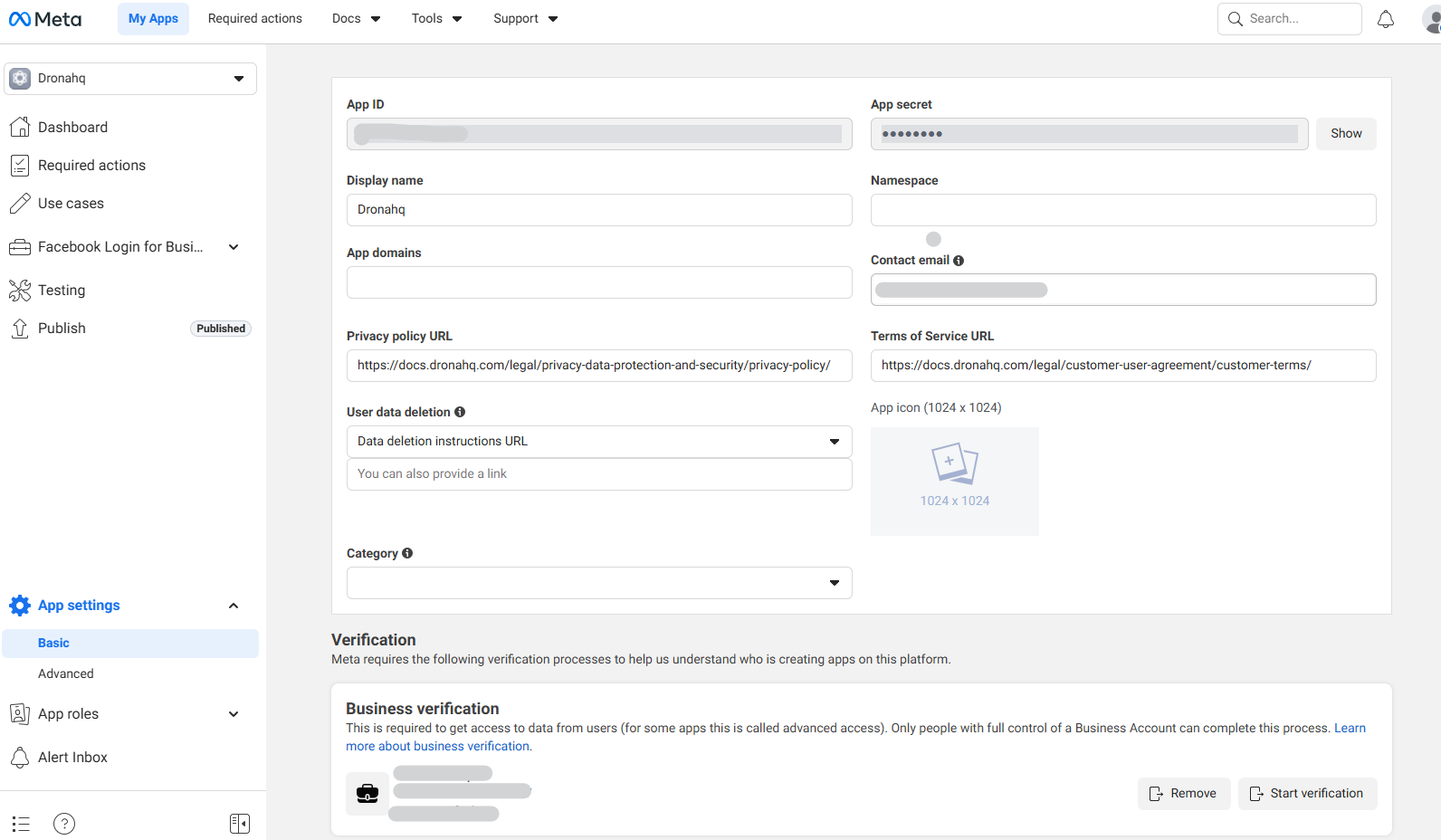Open the Dronahq app selector dropdown
Viewport: 1441px width, 840px height.
pyautogui.click(x=130, y=79)
